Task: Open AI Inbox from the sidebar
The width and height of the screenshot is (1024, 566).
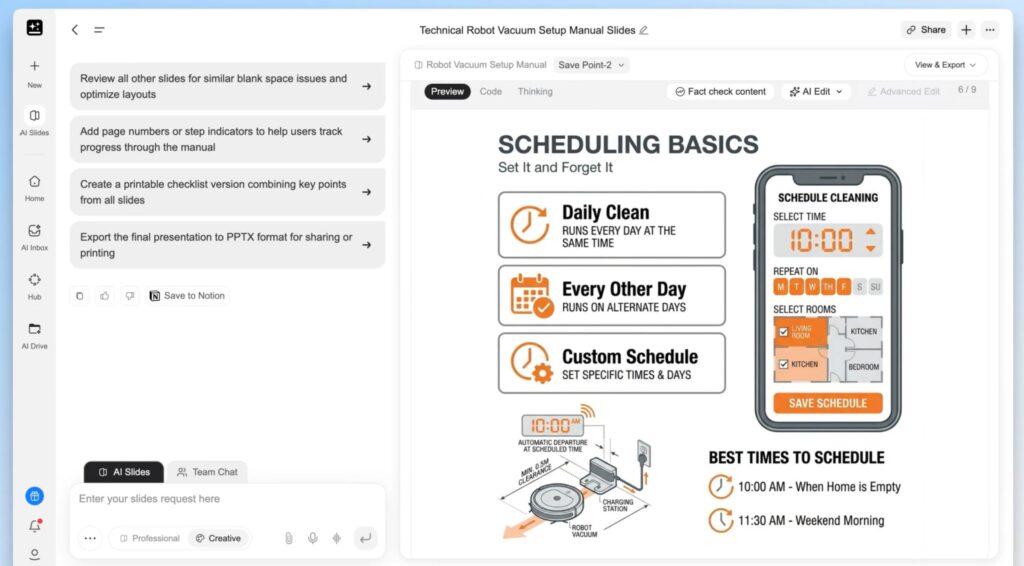Action: pyautogui.click(x=34, y=230)
